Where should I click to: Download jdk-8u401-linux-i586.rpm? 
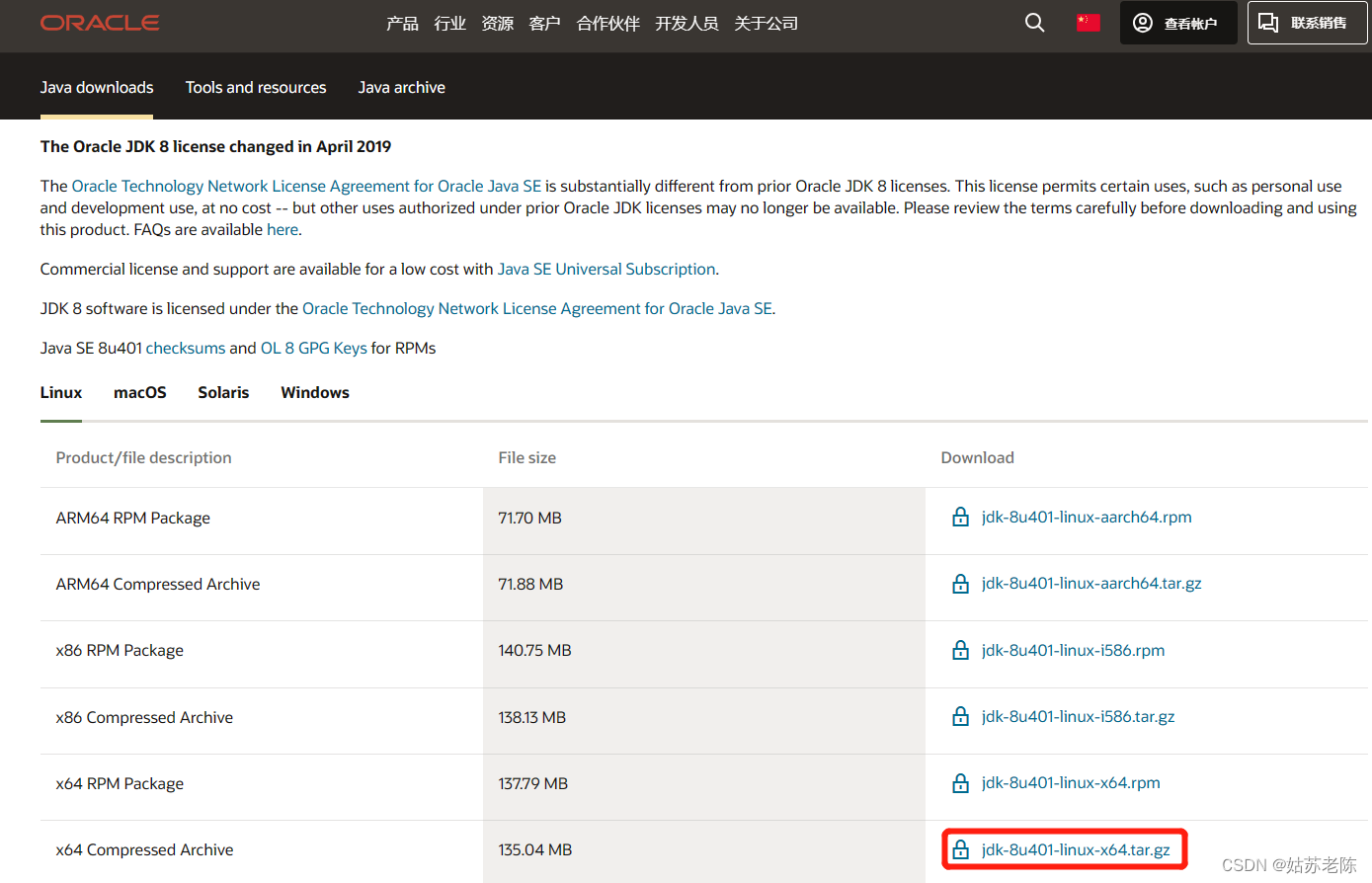tap(1073, 650)
